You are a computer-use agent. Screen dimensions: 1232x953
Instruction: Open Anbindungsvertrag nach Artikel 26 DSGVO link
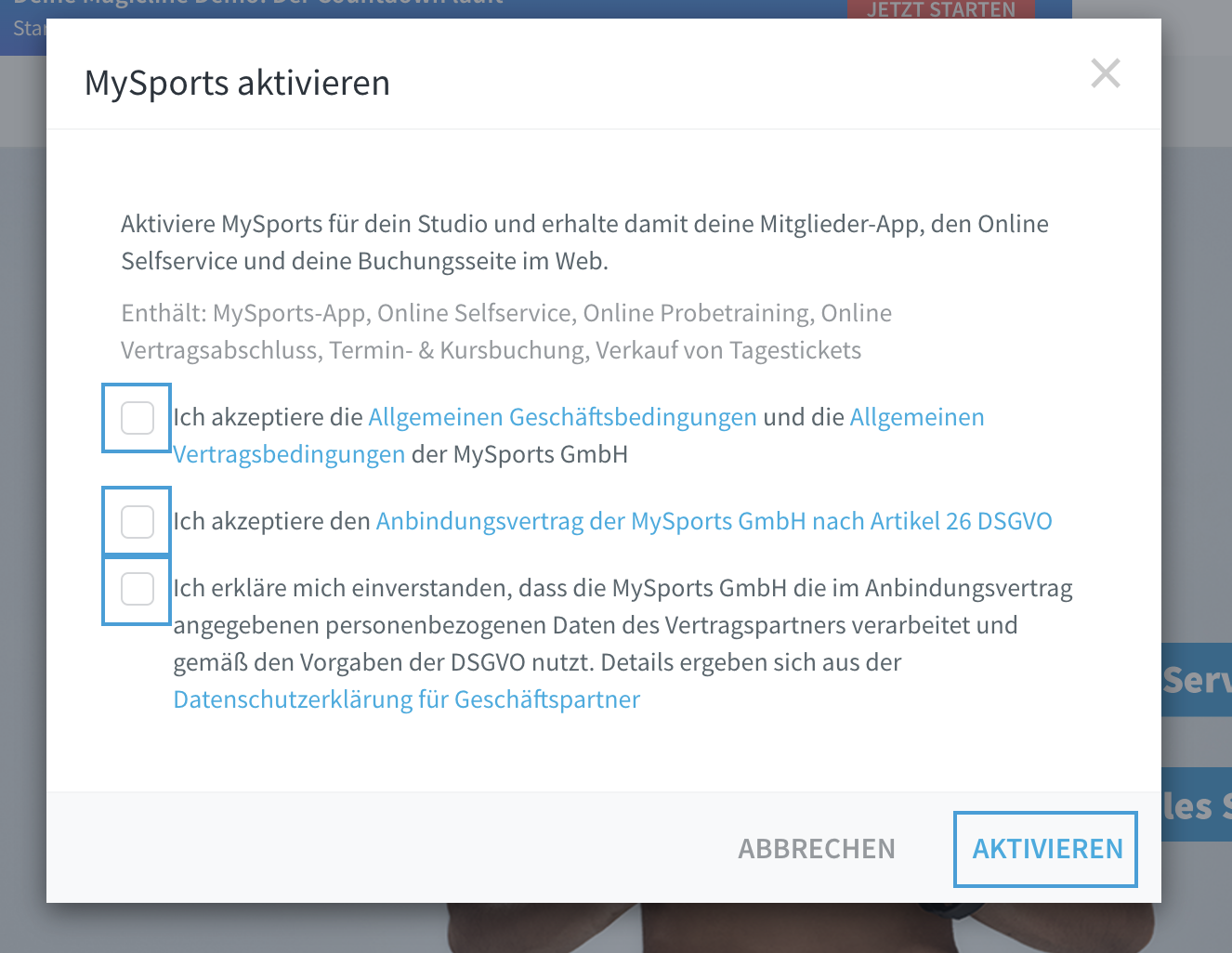click(714, 521)
